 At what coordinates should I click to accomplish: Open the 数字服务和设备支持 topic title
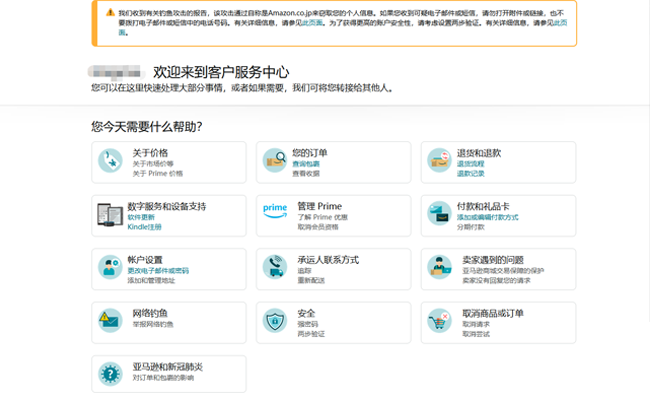point(167,207)
